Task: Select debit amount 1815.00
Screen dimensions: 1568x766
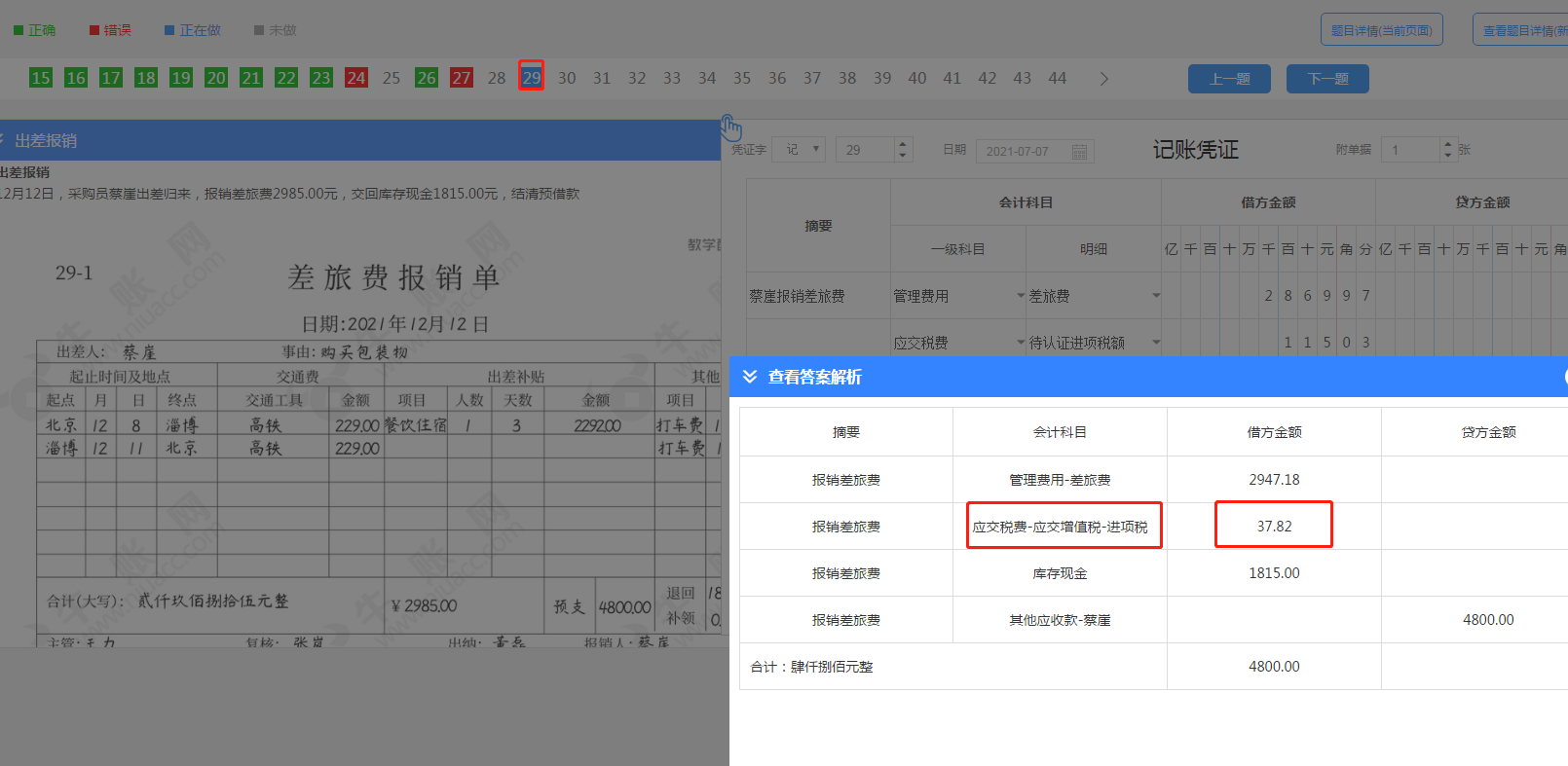Action: [1274, 573]
